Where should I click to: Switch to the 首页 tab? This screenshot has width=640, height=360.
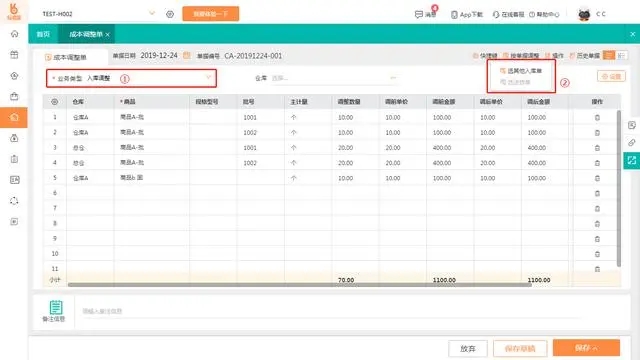click(x=43, y=34)
